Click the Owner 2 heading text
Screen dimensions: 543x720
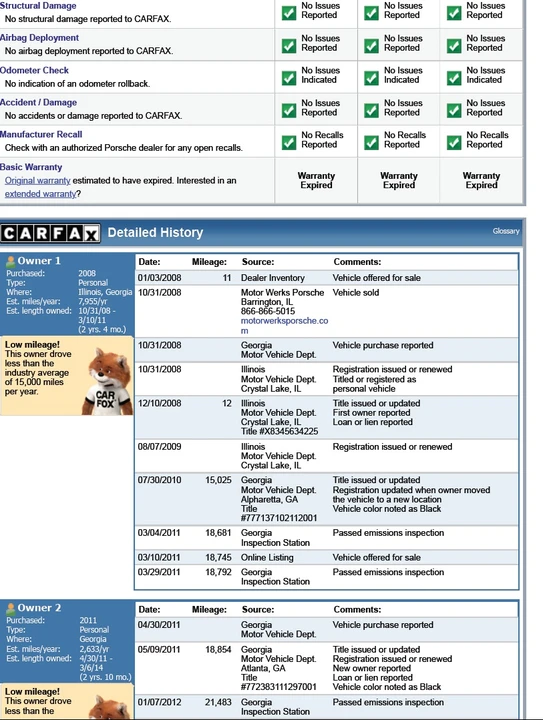39,608
